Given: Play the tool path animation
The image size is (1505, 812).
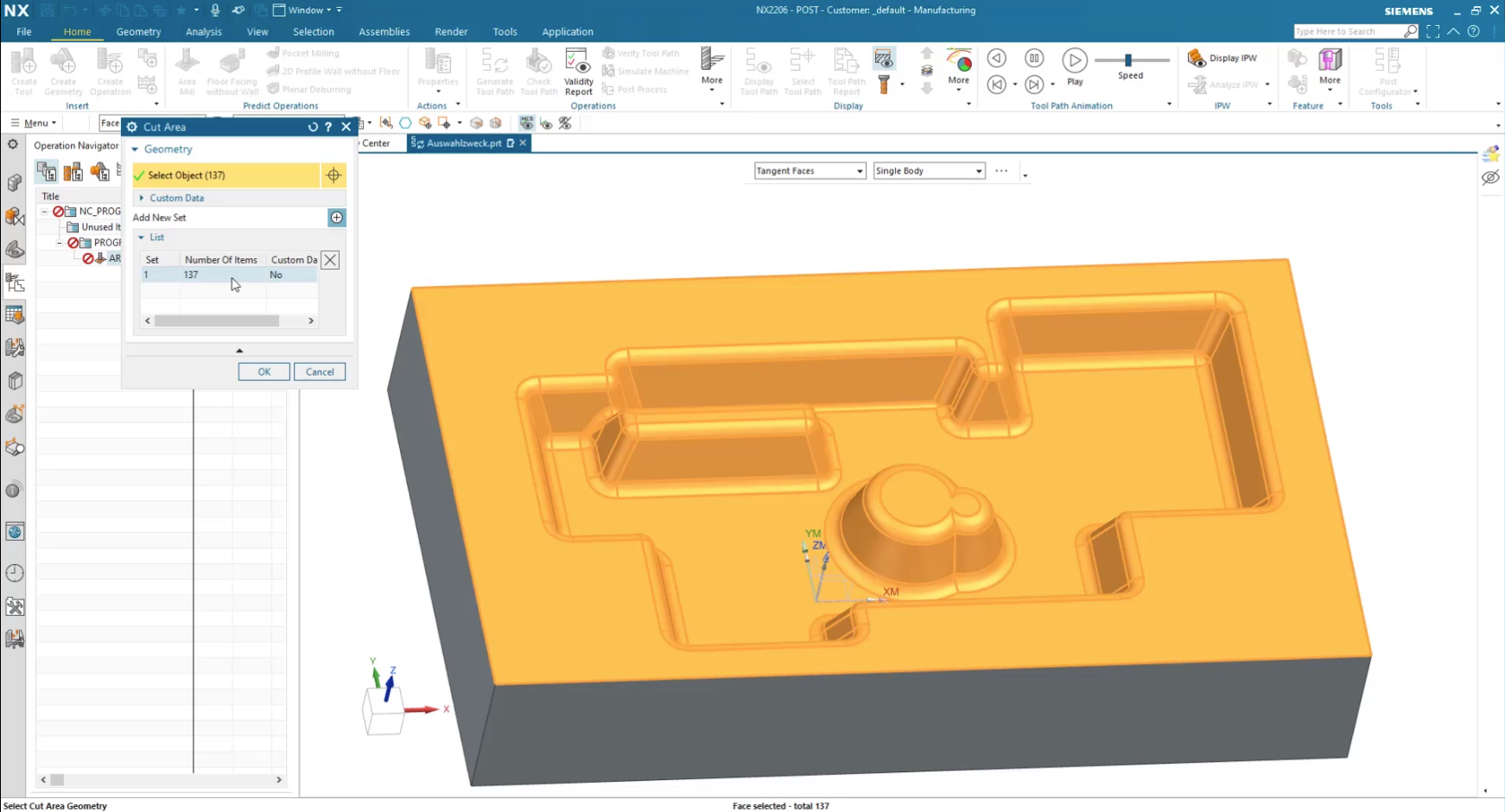Looking at the screenshot, I should [1075, 60].
